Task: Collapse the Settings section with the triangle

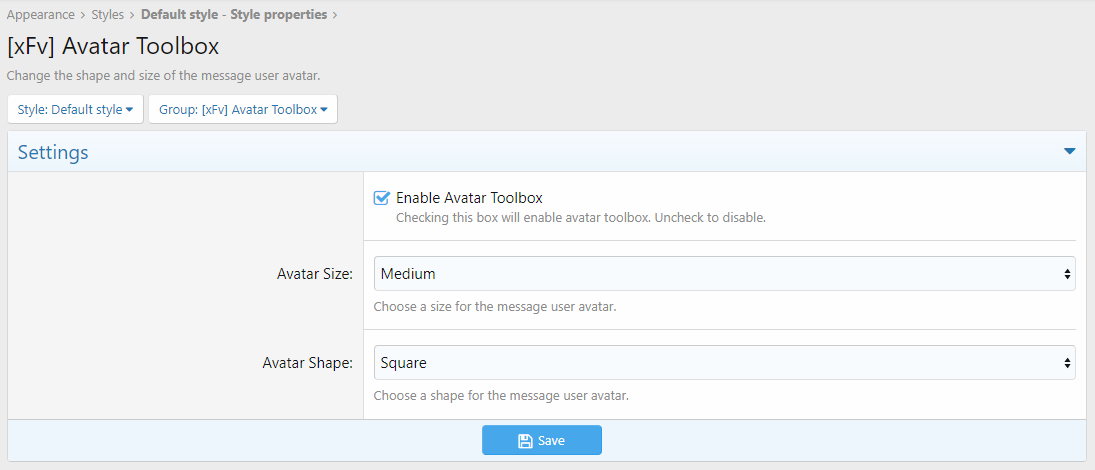Action: pyautogui.click(x=1069, y=152)
